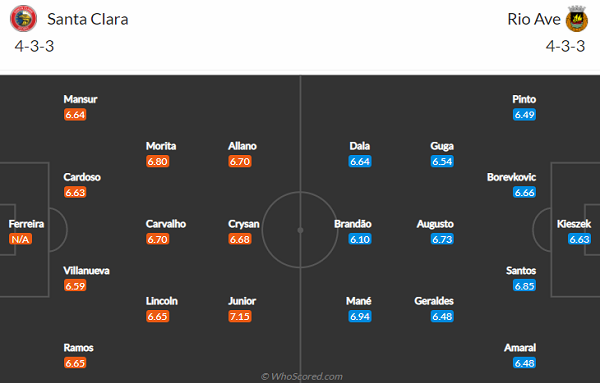The width and height of the screenshot is (600, 383).
Task: Select Junior's 7.15 rating badge
Action: point(240,316)
